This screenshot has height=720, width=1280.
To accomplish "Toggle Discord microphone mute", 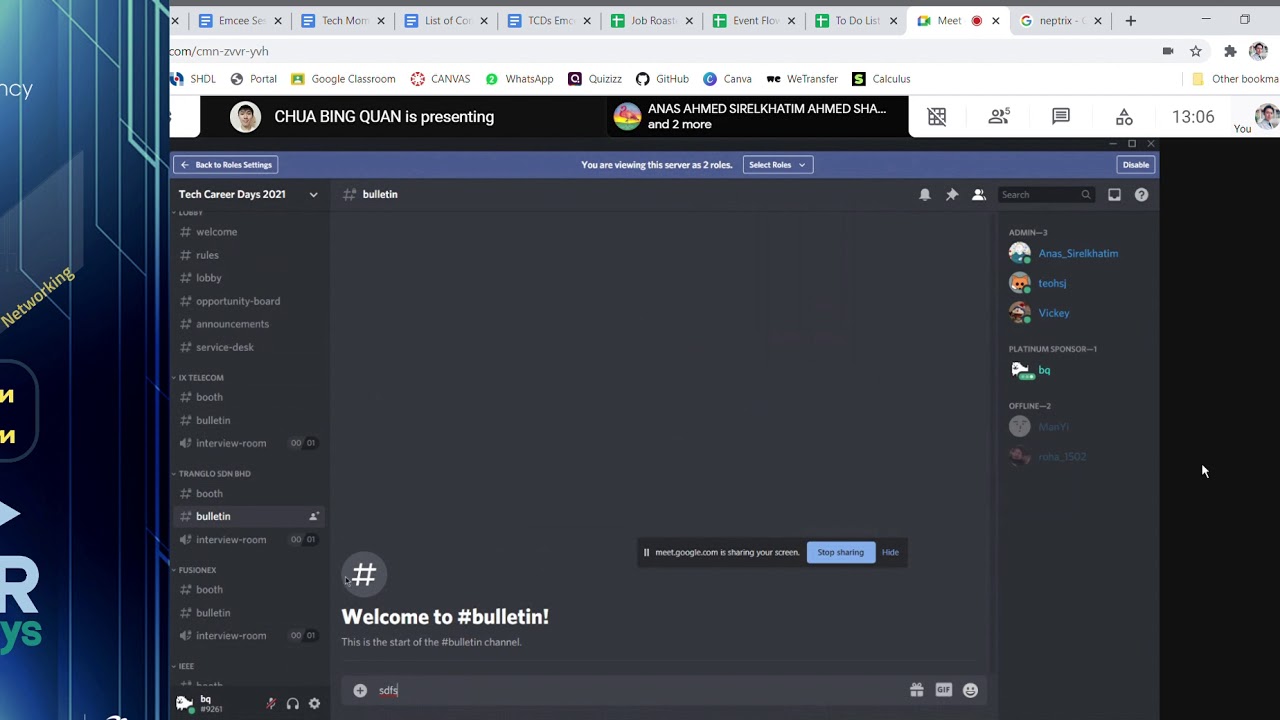I will point(270,704).
